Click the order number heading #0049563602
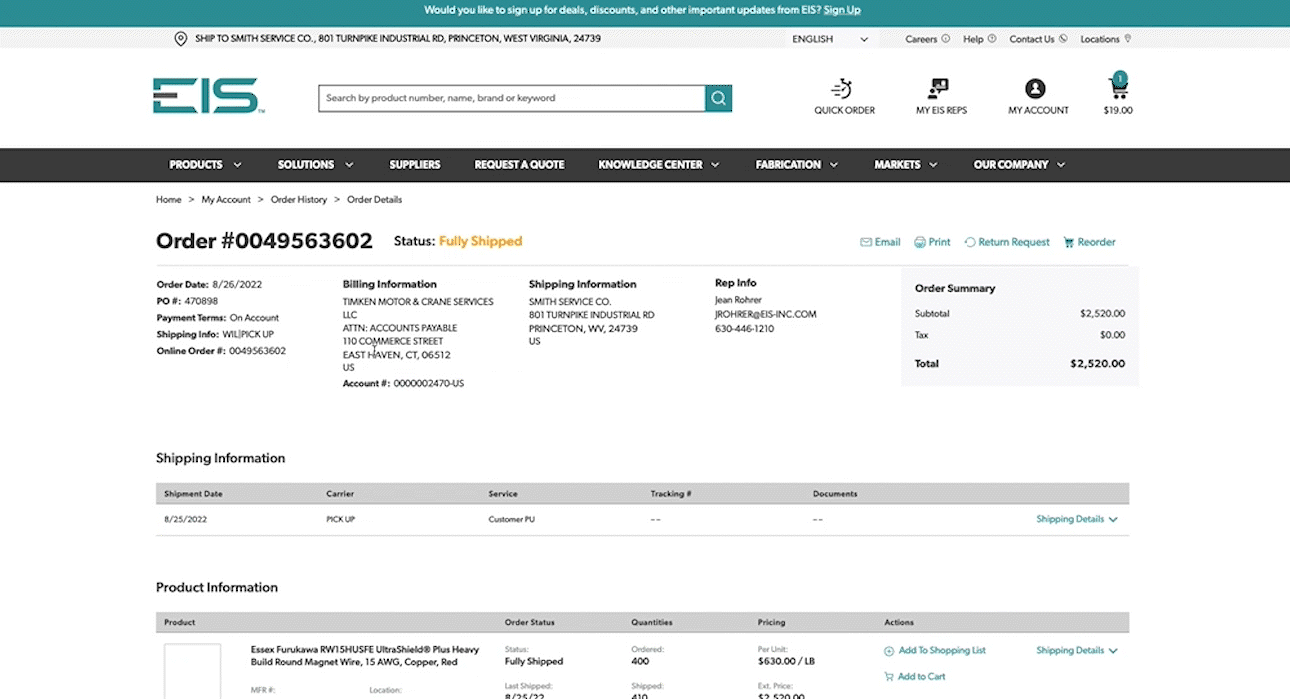Image resolution: width=1290 pixels, height=699 pixels. (264, 241)
